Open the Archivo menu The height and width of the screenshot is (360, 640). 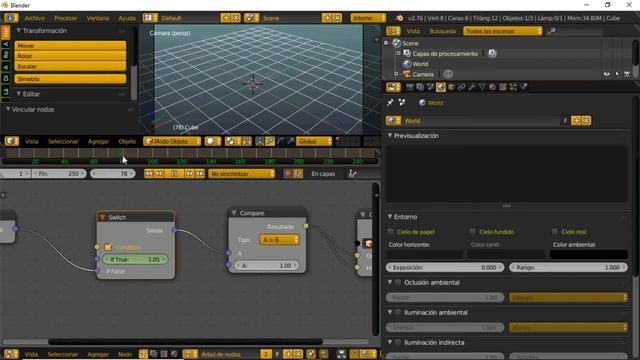click(x=35, y=18)
